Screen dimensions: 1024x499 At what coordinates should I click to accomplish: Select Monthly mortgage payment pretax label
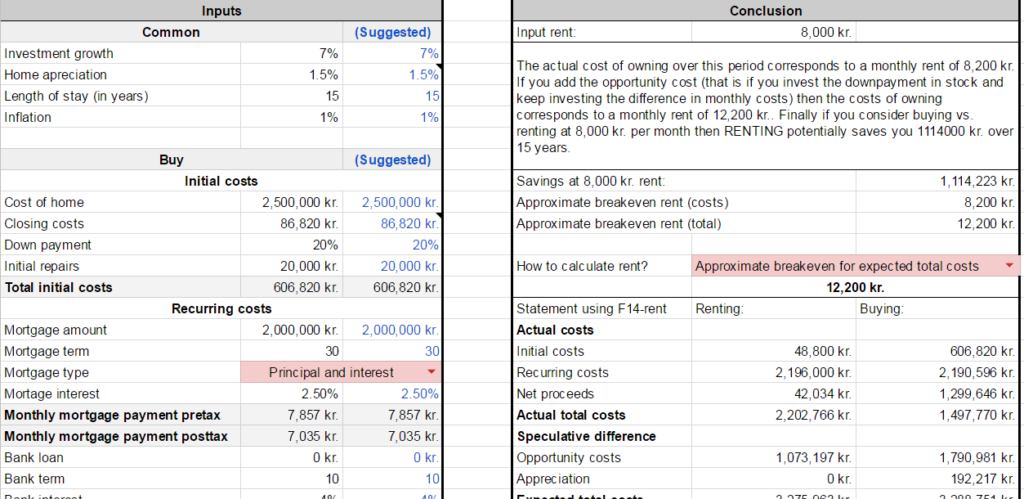pyautogui.click(x=120, y=415)
